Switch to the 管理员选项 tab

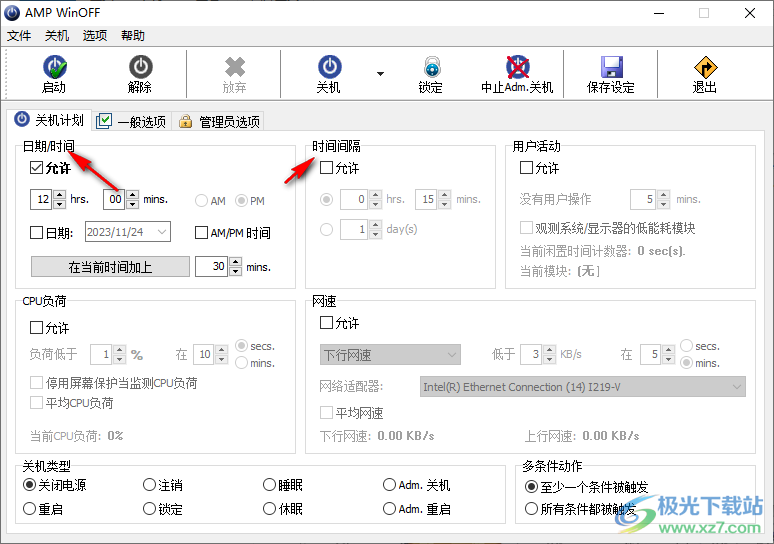pyautogui.click(x=219, y=121)
